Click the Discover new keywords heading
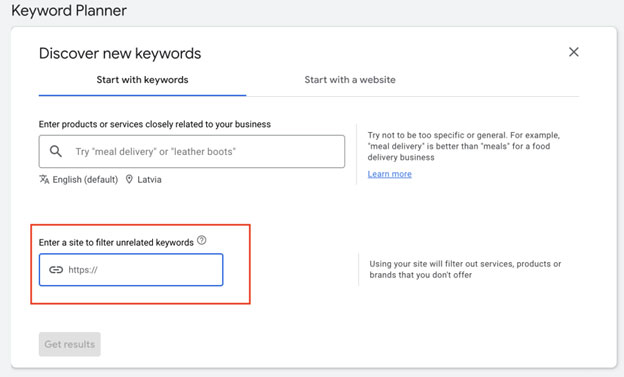624x377 pixels. pyautogui.click(x=120, y=53)
